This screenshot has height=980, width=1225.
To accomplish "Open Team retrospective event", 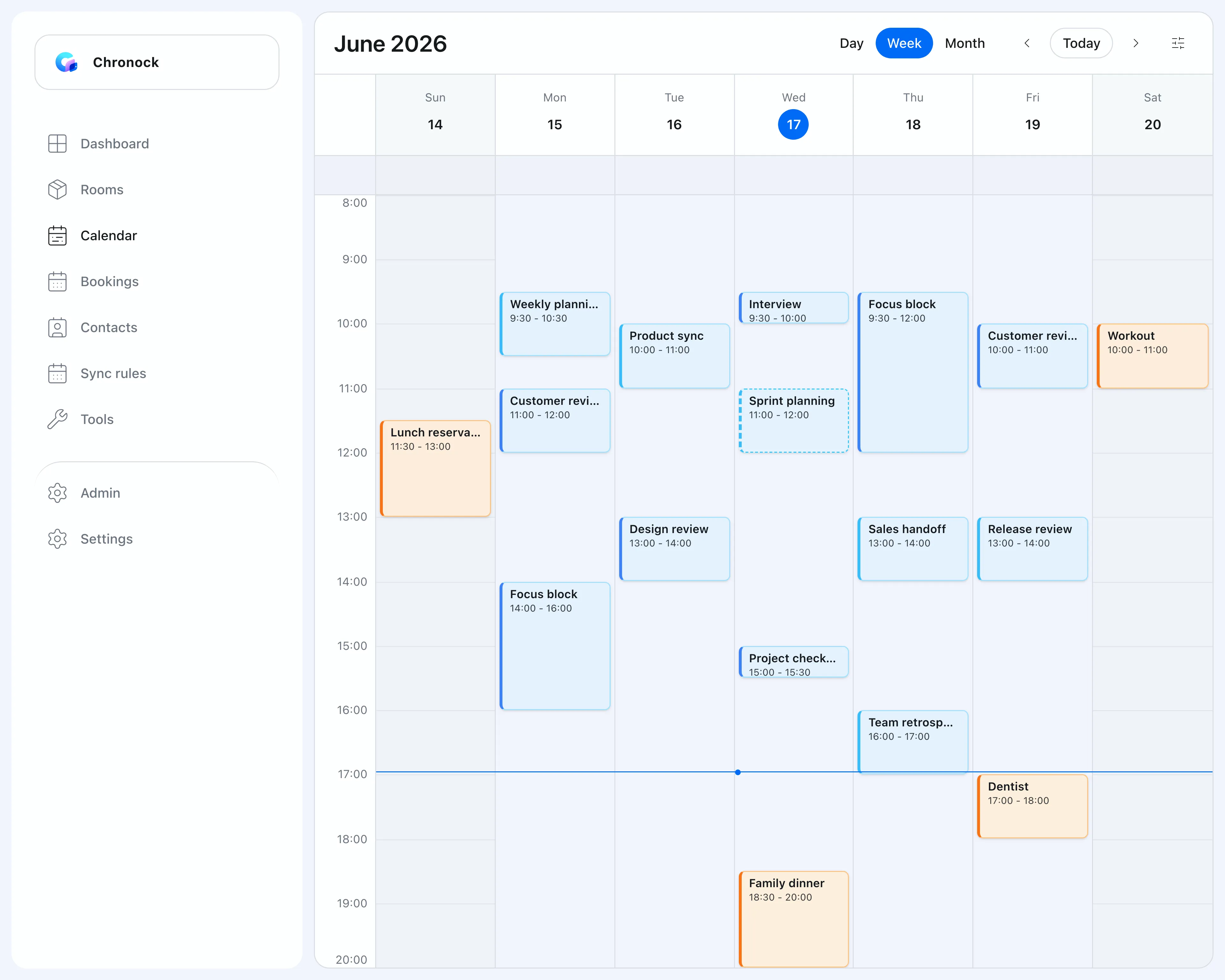I will tap(912, 742).
